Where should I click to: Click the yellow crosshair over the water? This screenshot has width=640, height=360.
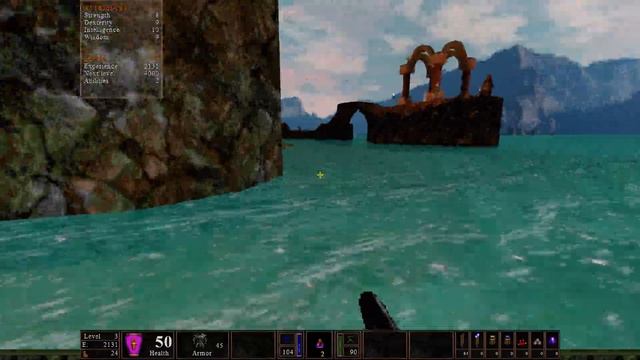[320, 175]
